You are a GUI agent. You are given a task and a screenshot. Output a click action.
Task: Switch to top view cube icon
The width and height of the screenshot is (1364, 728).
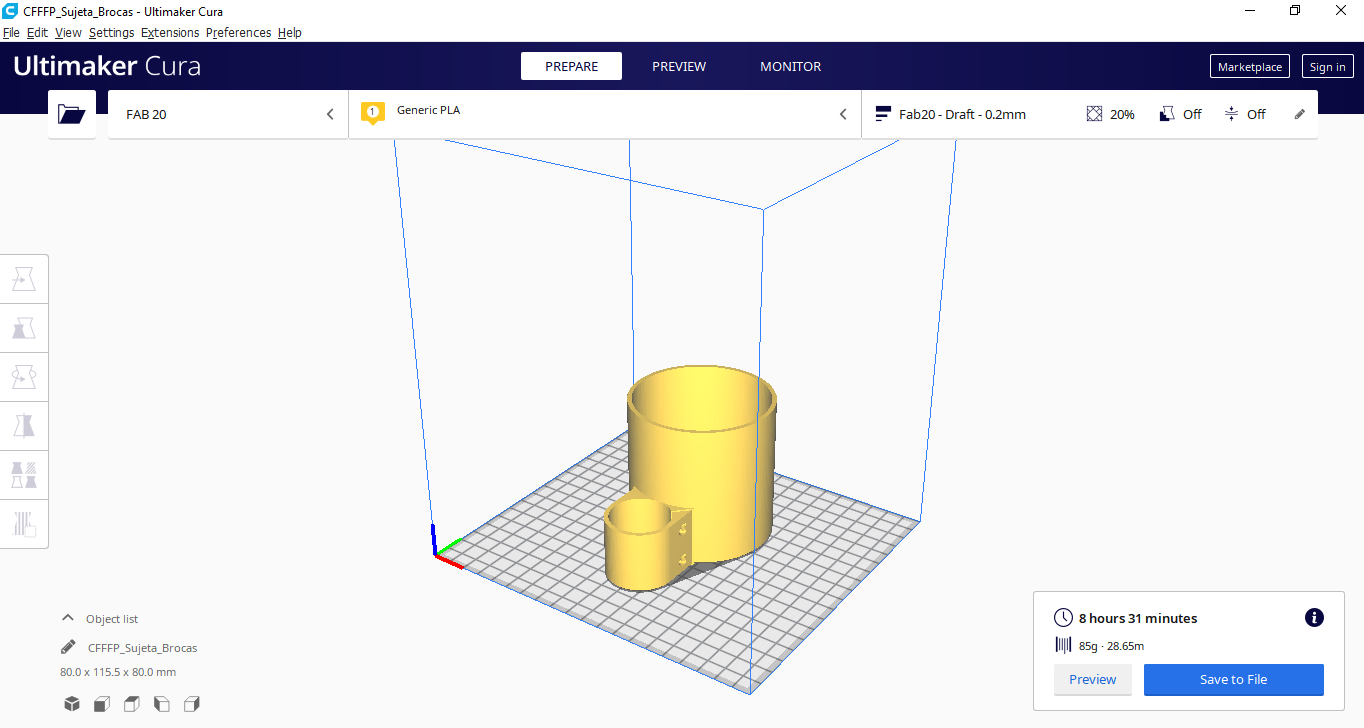132,704
